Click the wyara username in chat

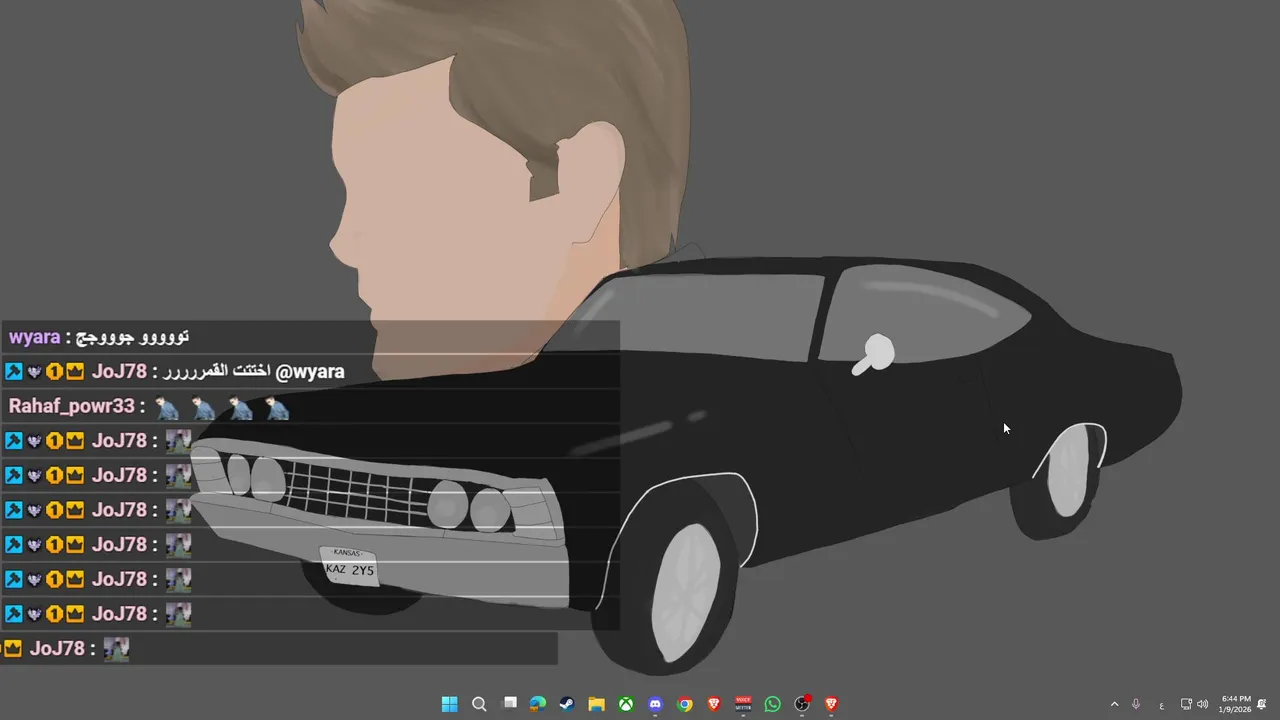(x=35, y=337)
